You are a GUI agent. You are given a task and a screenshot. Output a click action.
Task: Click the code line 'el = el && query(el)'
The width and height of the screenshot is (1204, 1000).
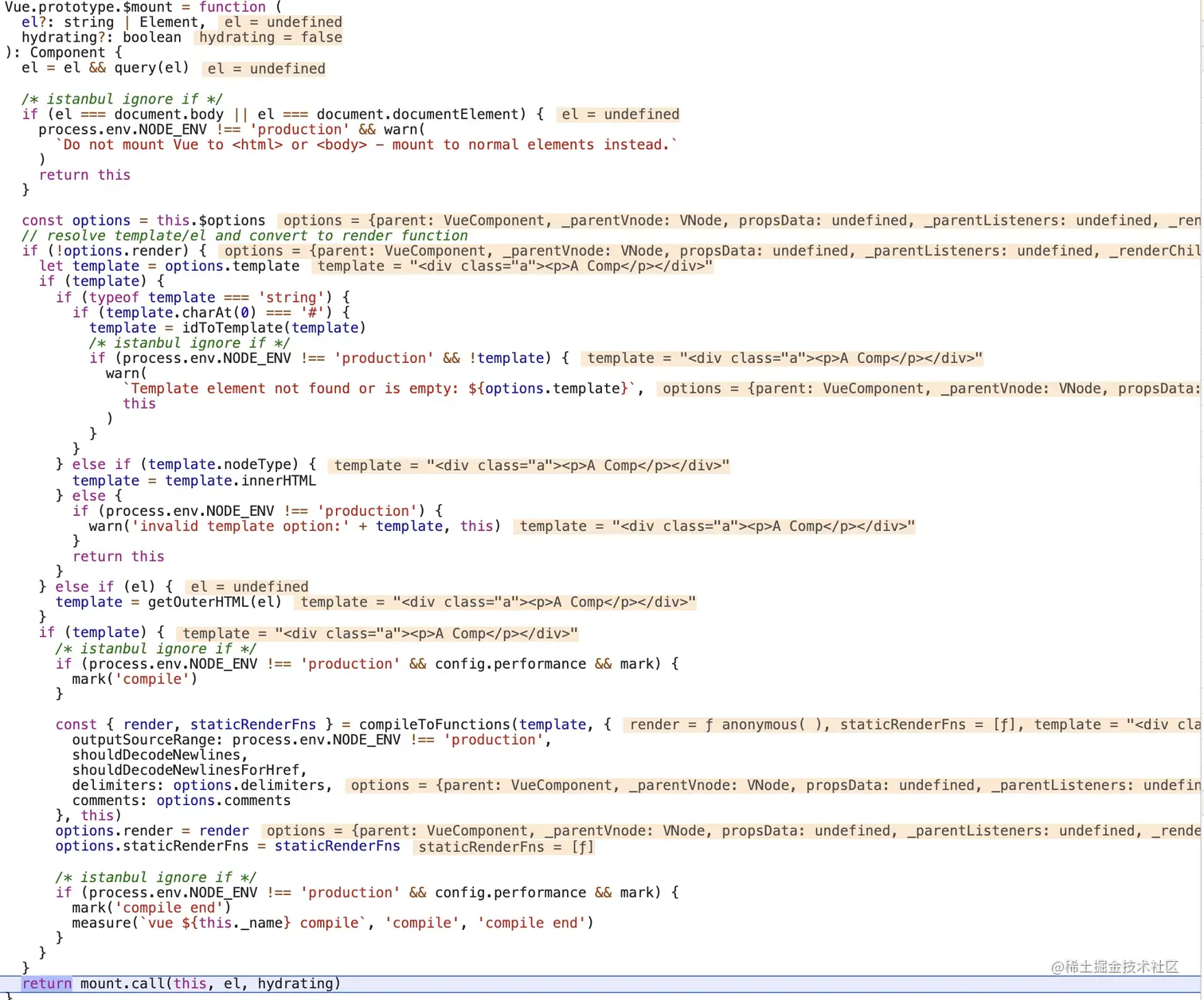(x=105, y=68)
